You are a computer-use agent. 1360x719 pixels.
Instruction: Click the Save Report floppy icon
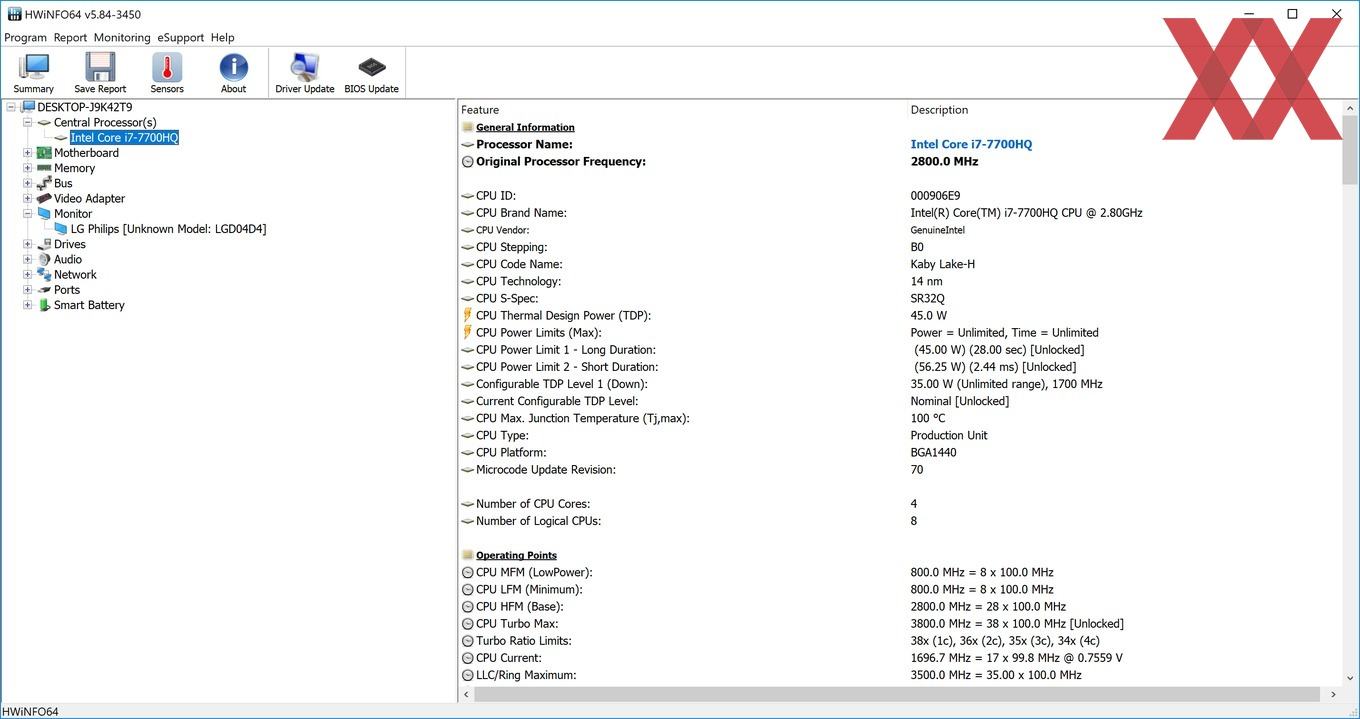pos(100,67)
